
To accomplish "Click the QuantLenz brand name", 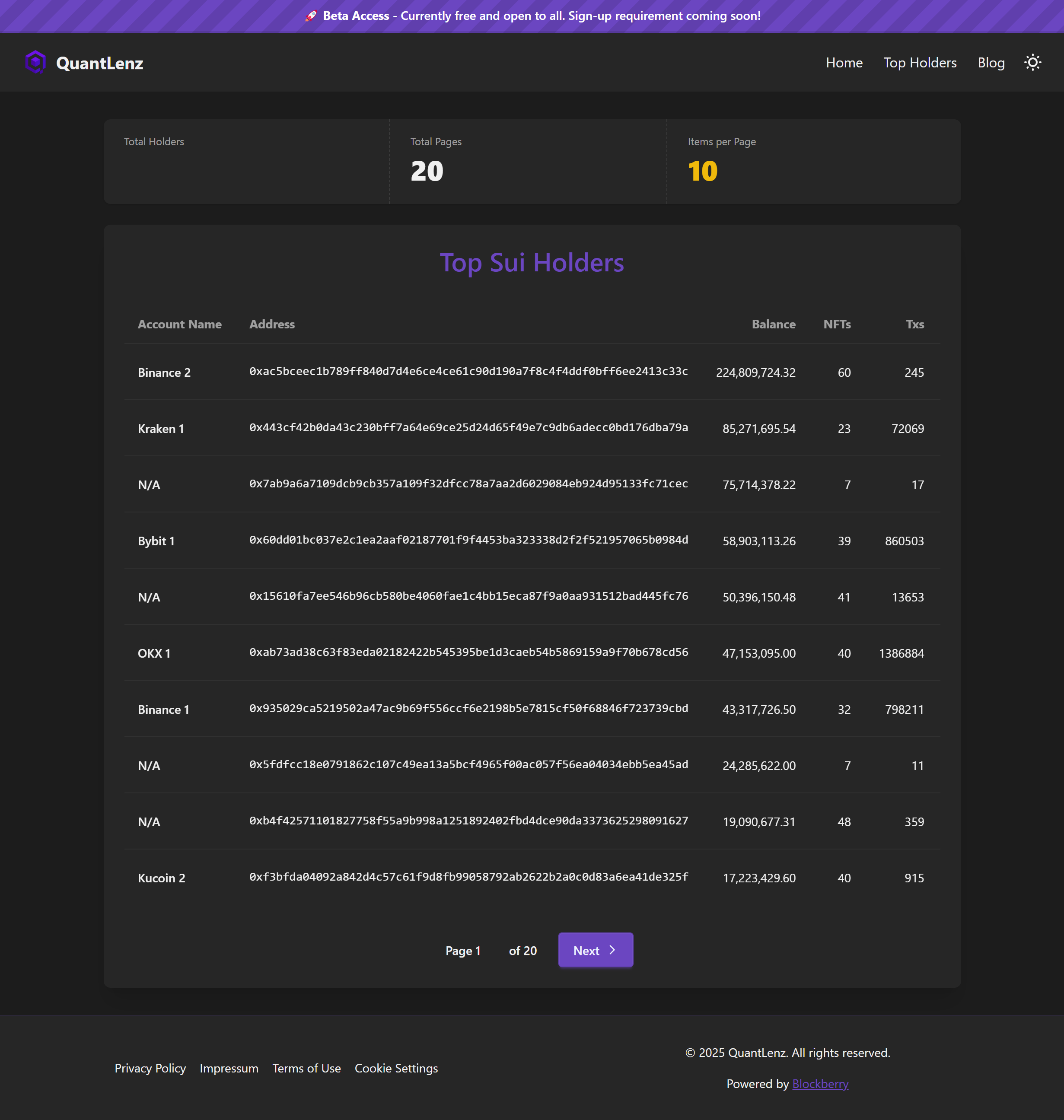I will [x=99, y=63].
